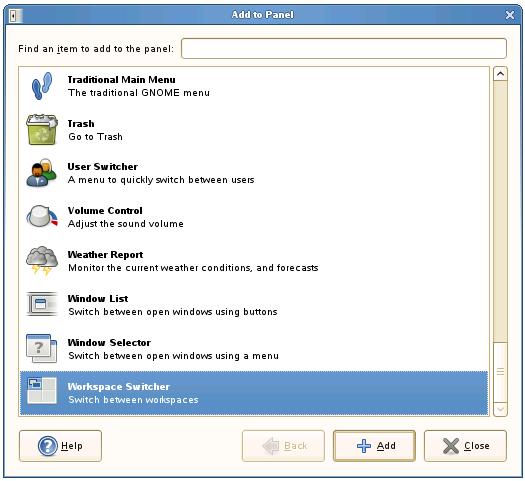Screen dimensions: 525x481
Task: Select the 'Window List' title text
Action: (98, 299)
